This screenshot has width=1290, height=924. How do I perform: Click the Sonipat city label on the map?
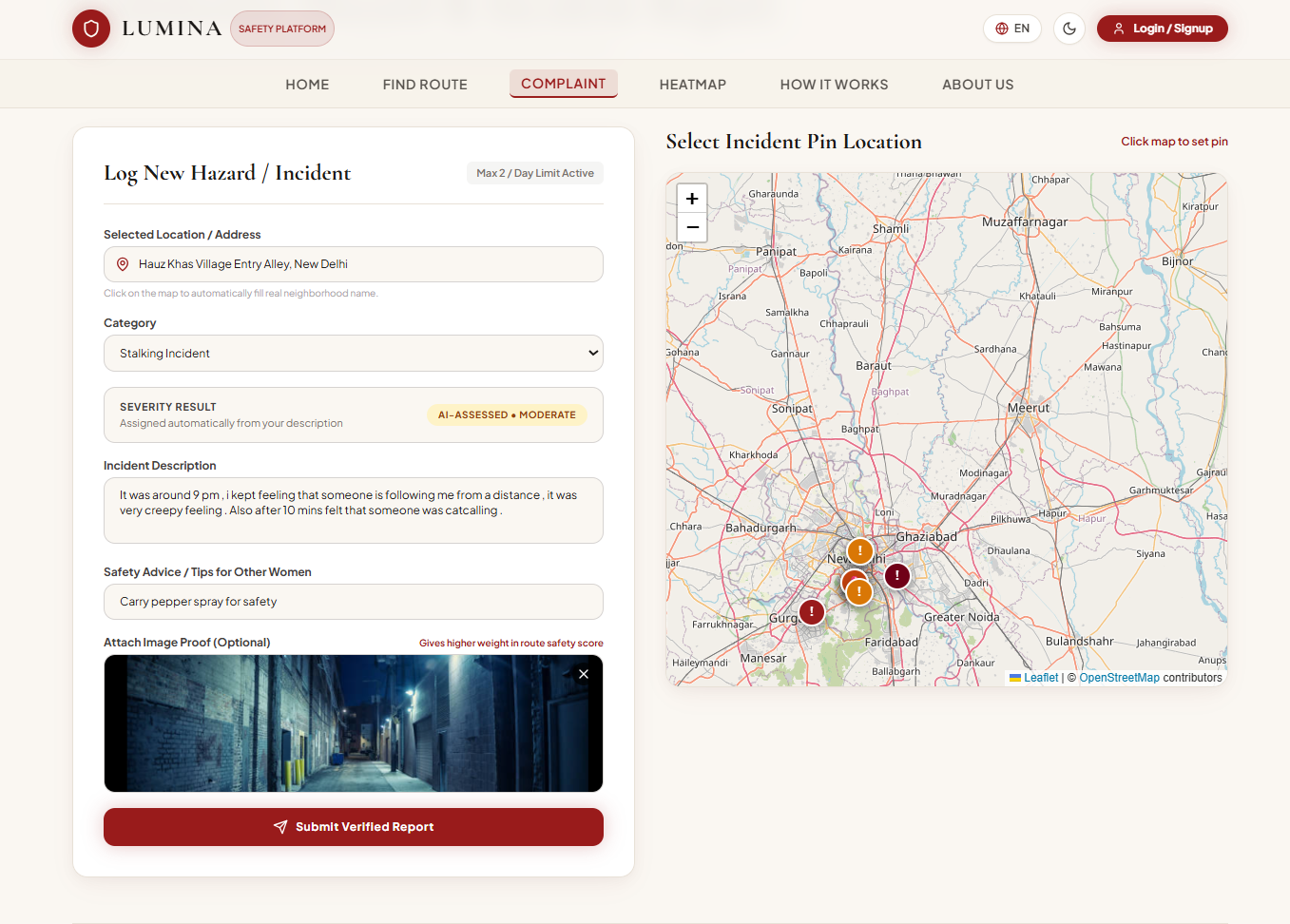pos(792,408)
